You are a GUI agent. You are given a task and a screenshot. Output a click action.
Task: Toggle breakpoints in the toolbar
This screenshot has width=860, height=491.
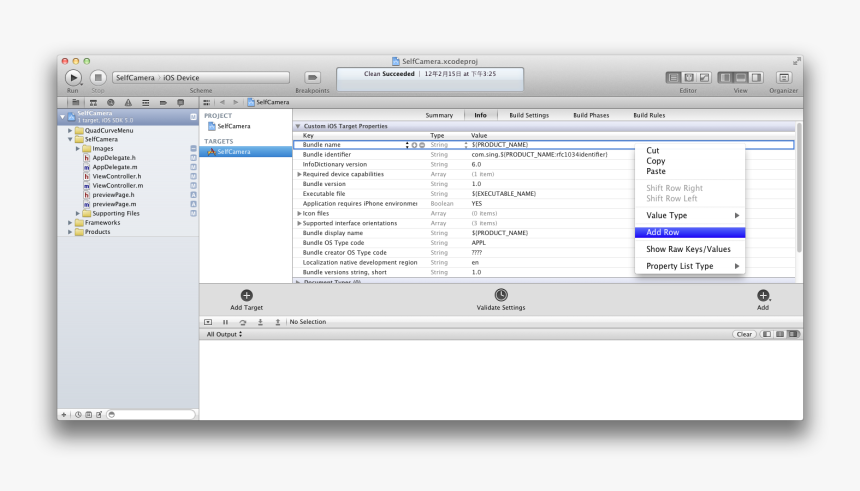[312, 77]
